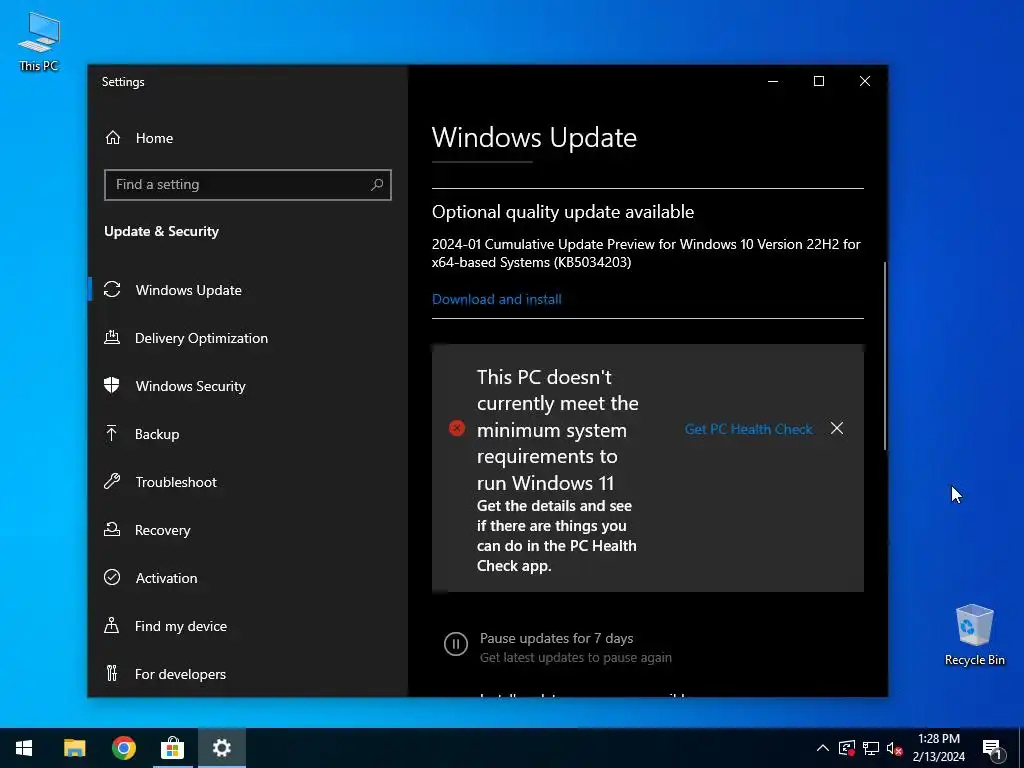Click the Windows Update sync arrows icon

(112, 289)
